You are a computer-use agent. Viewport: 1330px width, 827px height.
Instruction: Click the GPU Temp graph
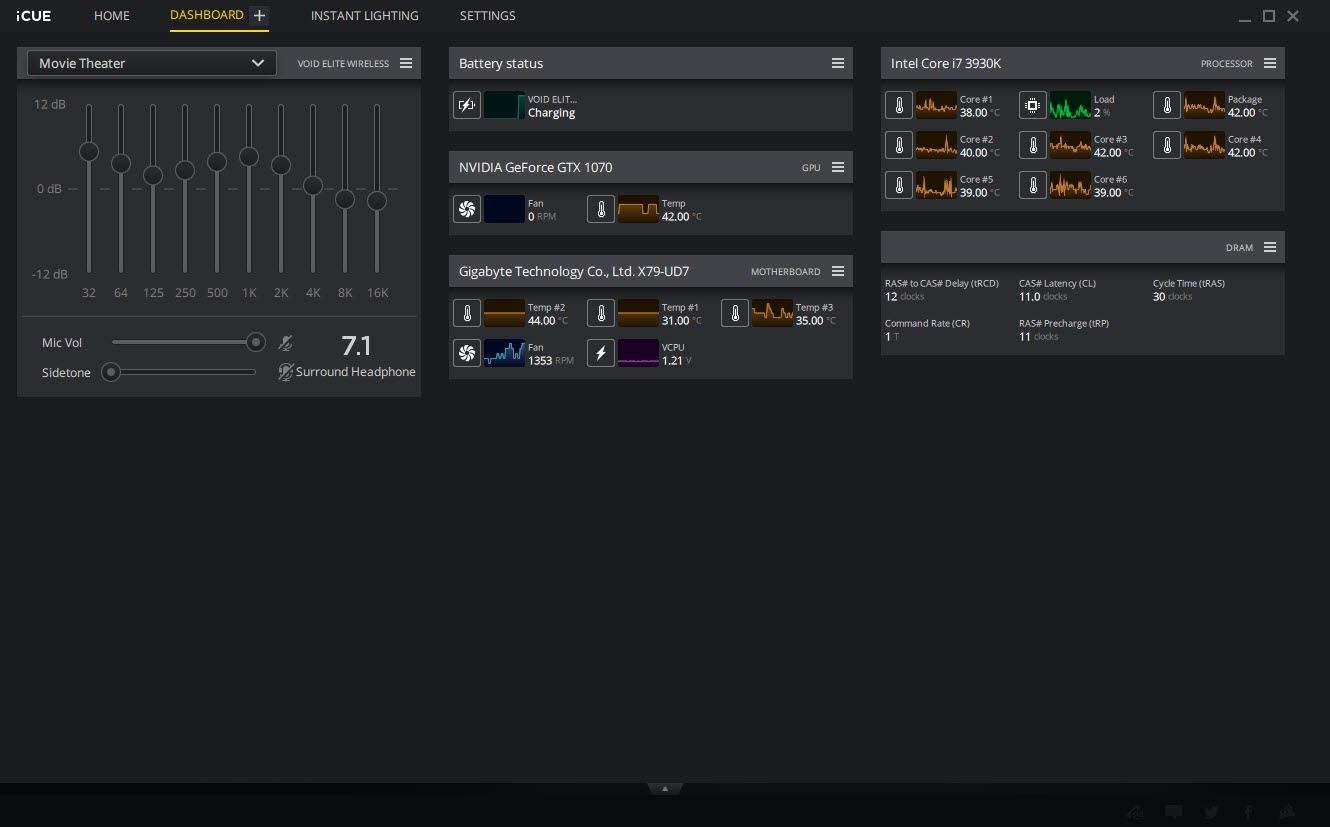(638, 209)
